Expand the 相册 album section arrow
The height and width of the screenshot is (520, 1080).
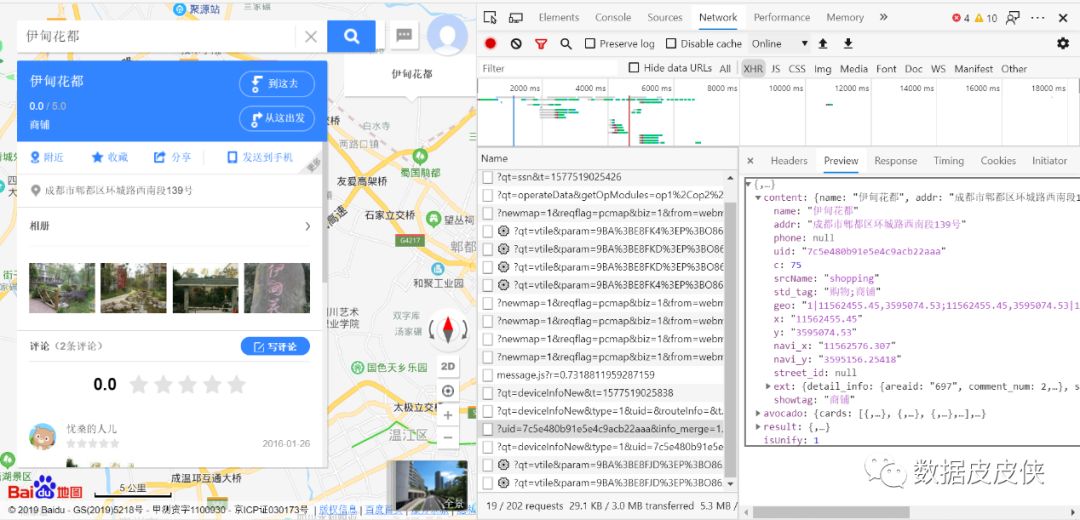(x=307, y=226)
